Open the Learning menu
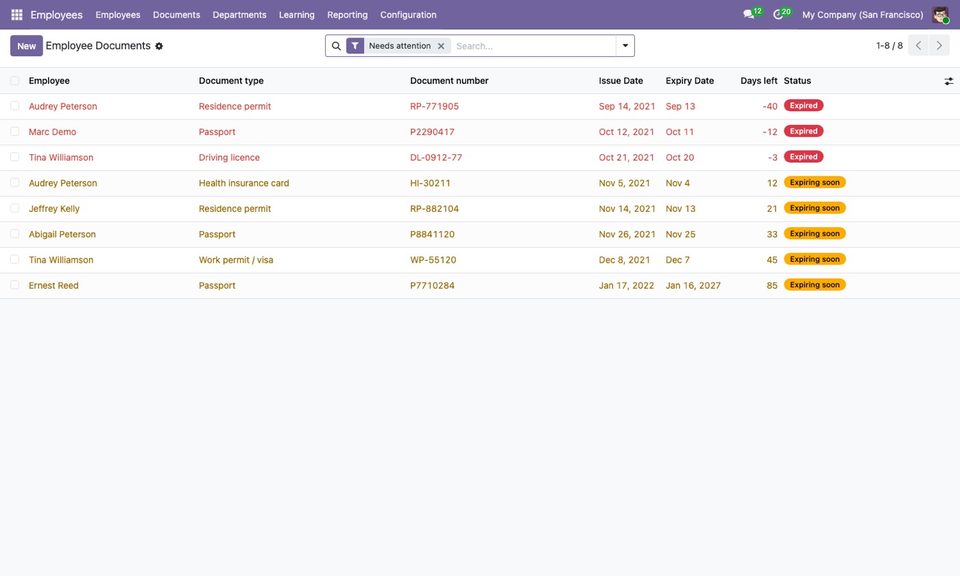 [x=296, y=15]
